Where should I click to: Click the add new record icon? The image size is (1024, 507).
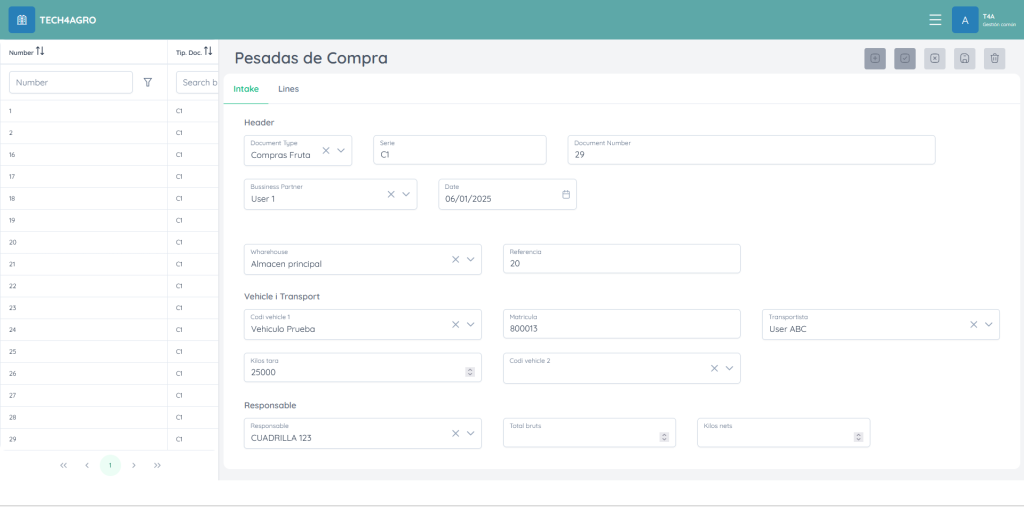point(875,59)
